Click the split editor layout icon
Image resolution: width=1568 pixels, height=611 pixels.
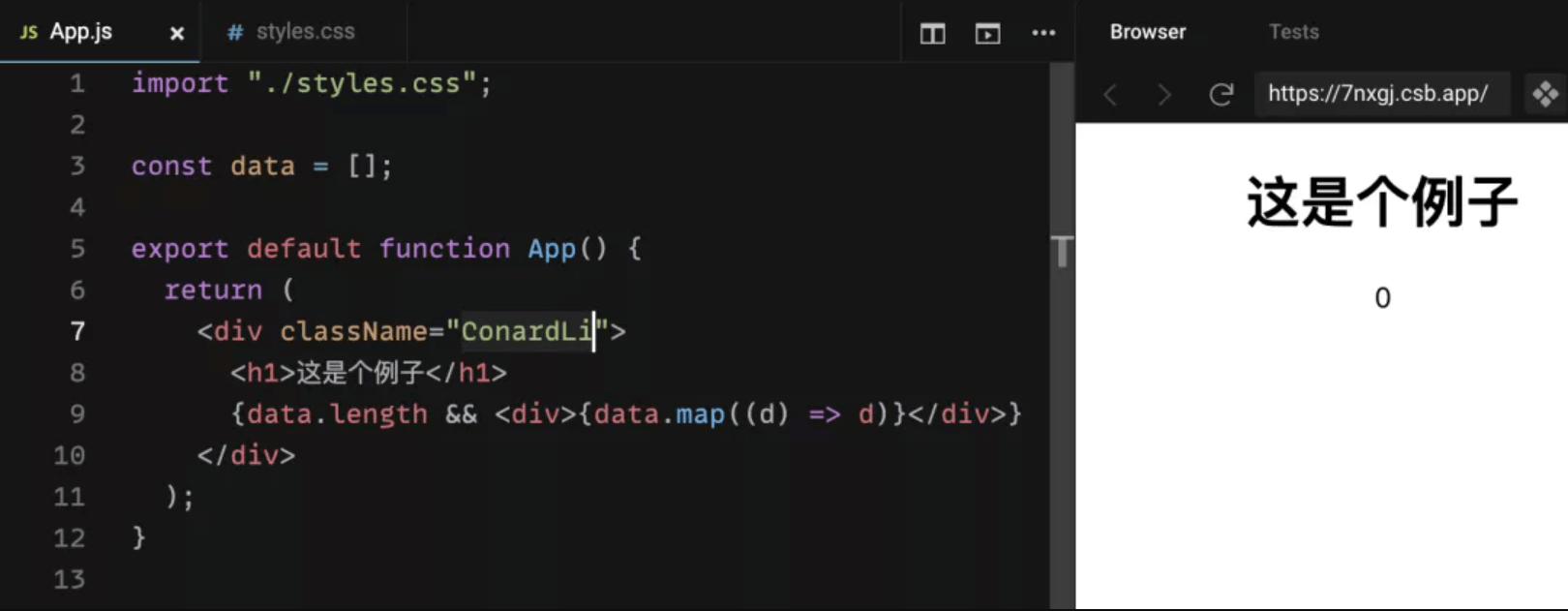coord(932,34)
